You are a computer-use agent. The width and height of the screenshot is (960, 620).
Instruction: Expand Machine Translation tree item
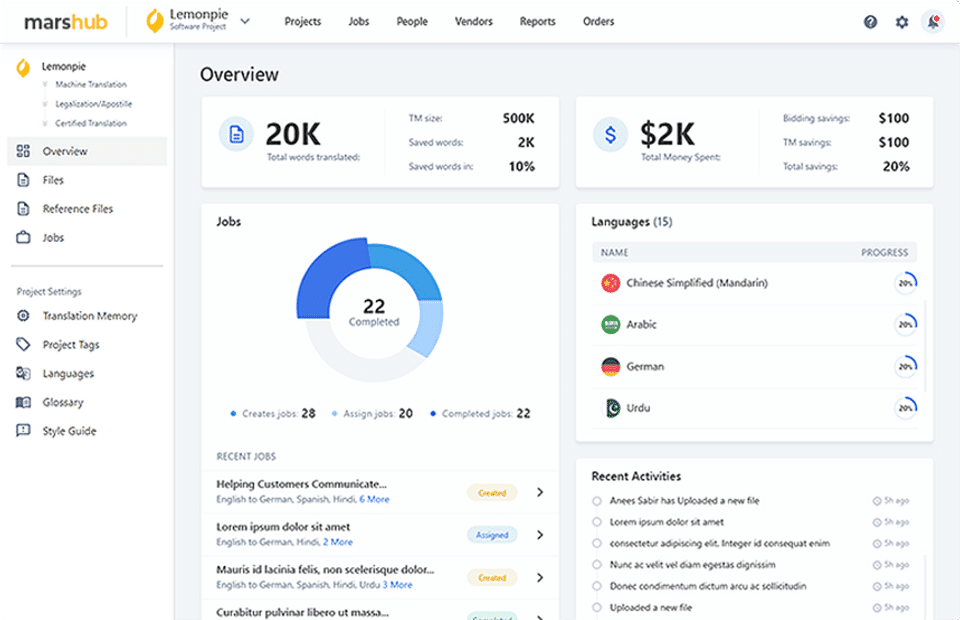click(x=45, y=84)
